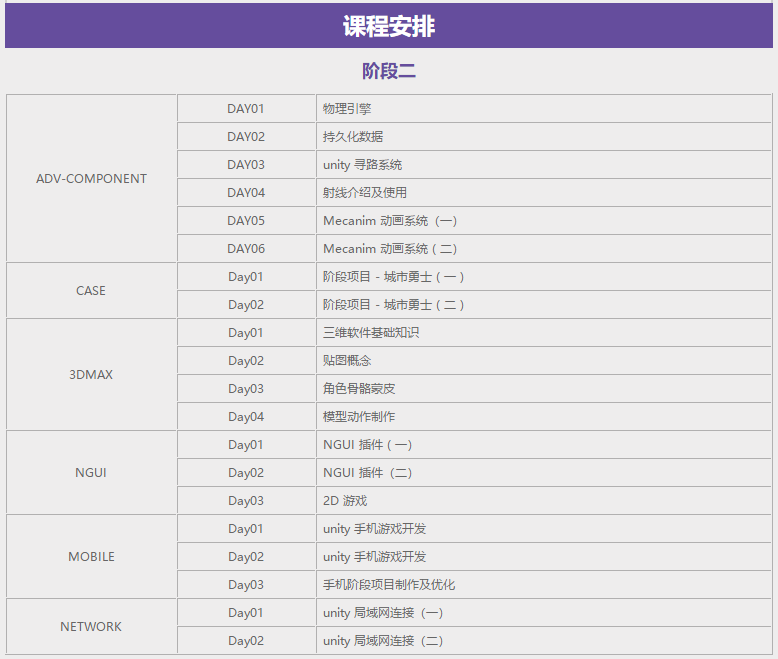Click 阶段项目 - 城市勇士（一）entry
The width and height of the screenshot is (778, 659).
[393, 277]
